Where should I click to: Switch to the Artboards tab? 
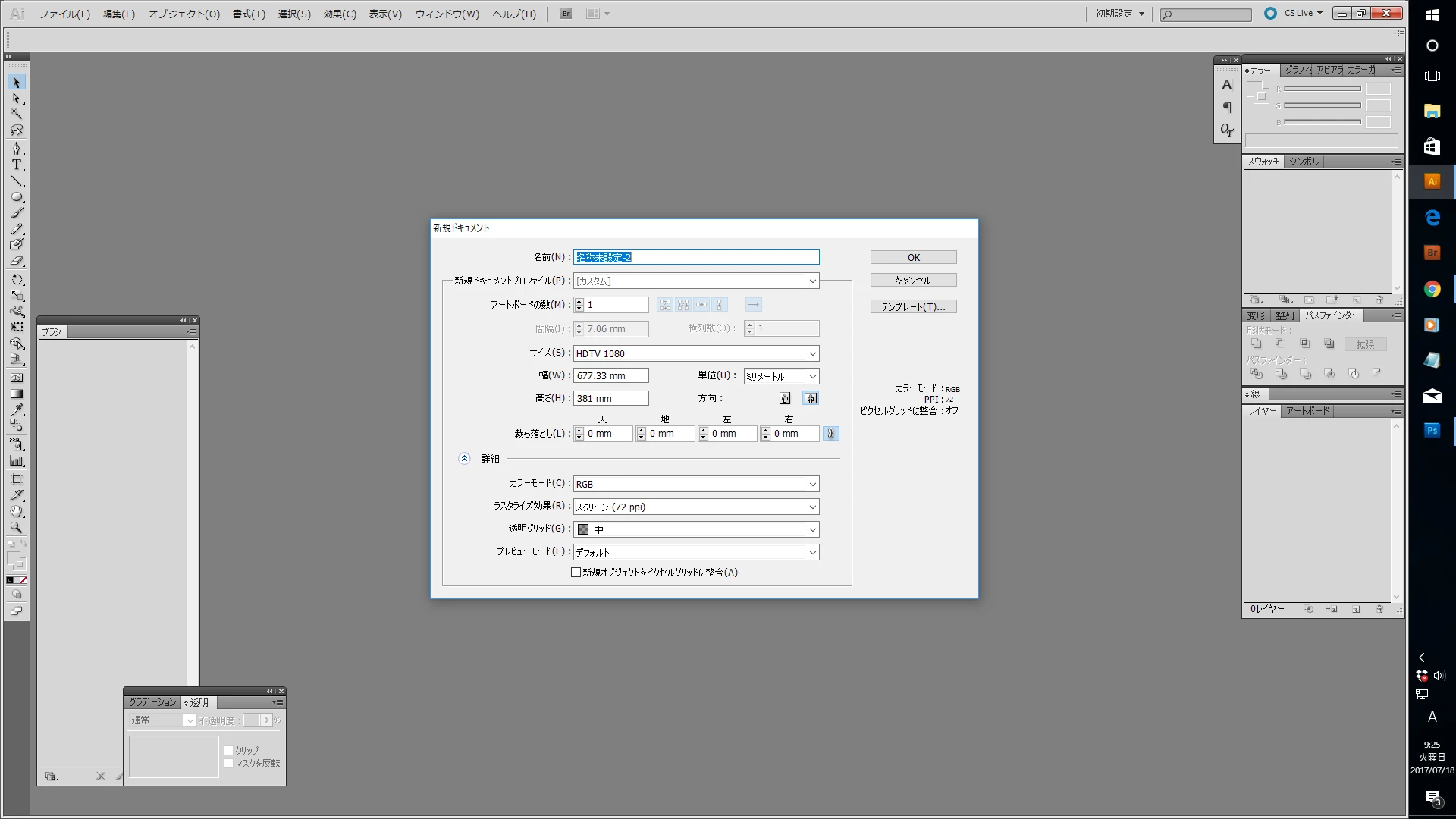(x=1307, y=411)
